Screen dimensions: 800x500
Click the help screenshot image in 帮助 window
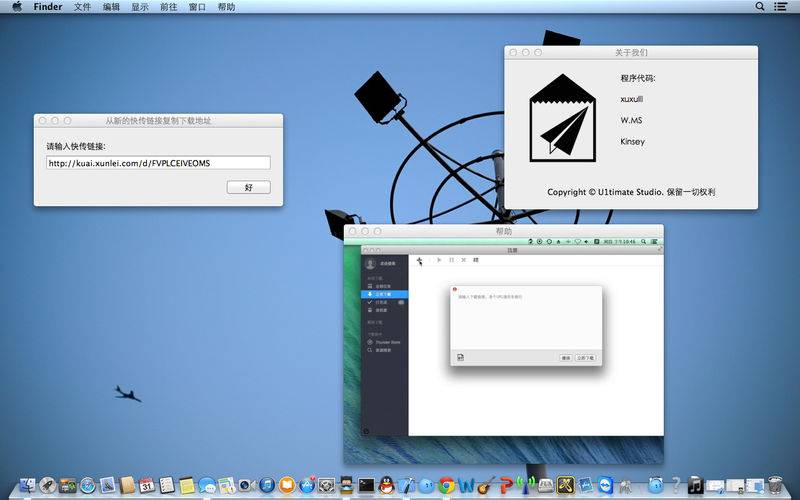pos(504,351)
